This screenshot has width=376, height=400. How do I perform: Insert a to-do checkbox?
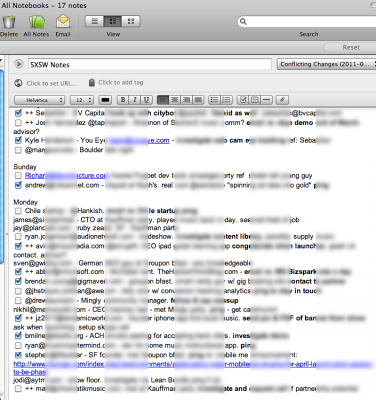pos(243,100)
